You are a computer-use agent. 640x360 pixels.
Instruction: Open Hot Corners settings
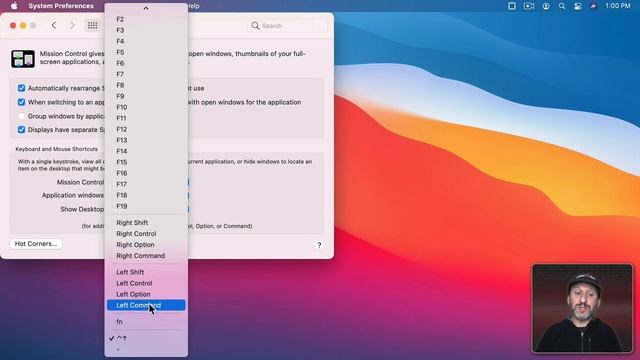coord(36,244)
